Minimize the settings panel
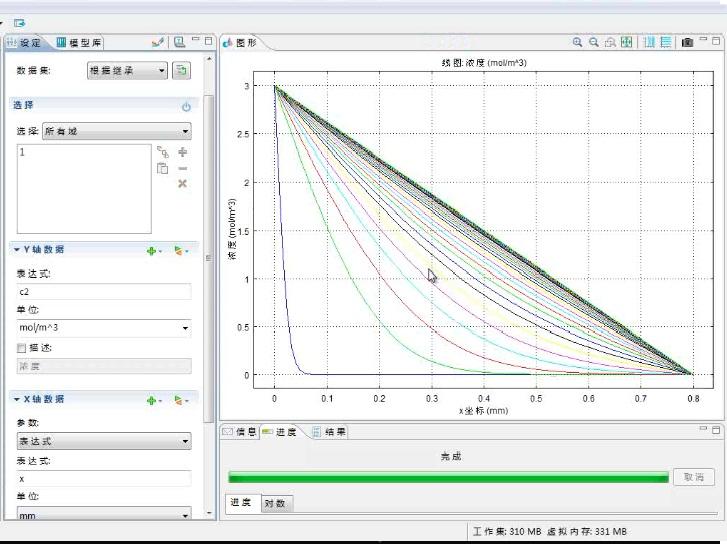 pos(196,40)
